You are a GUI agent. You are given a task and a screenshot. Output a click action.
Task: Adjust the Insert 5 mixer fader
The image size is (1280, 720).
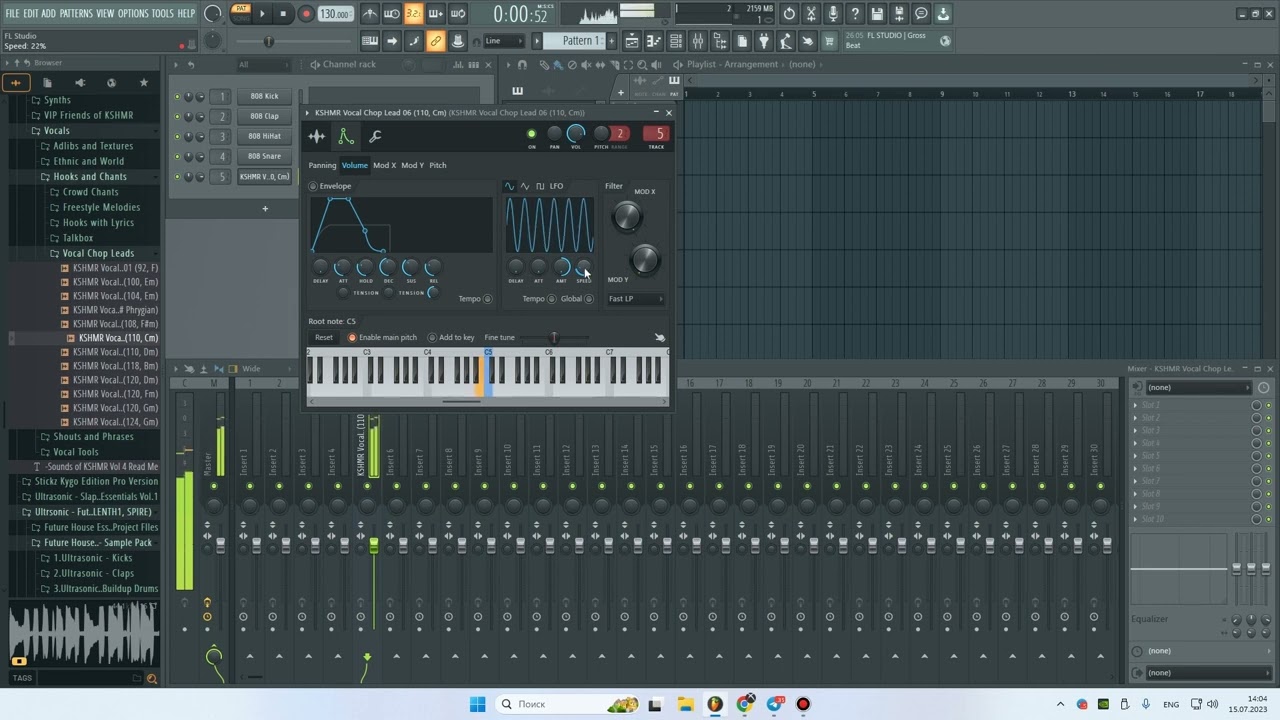pos(374,545)
